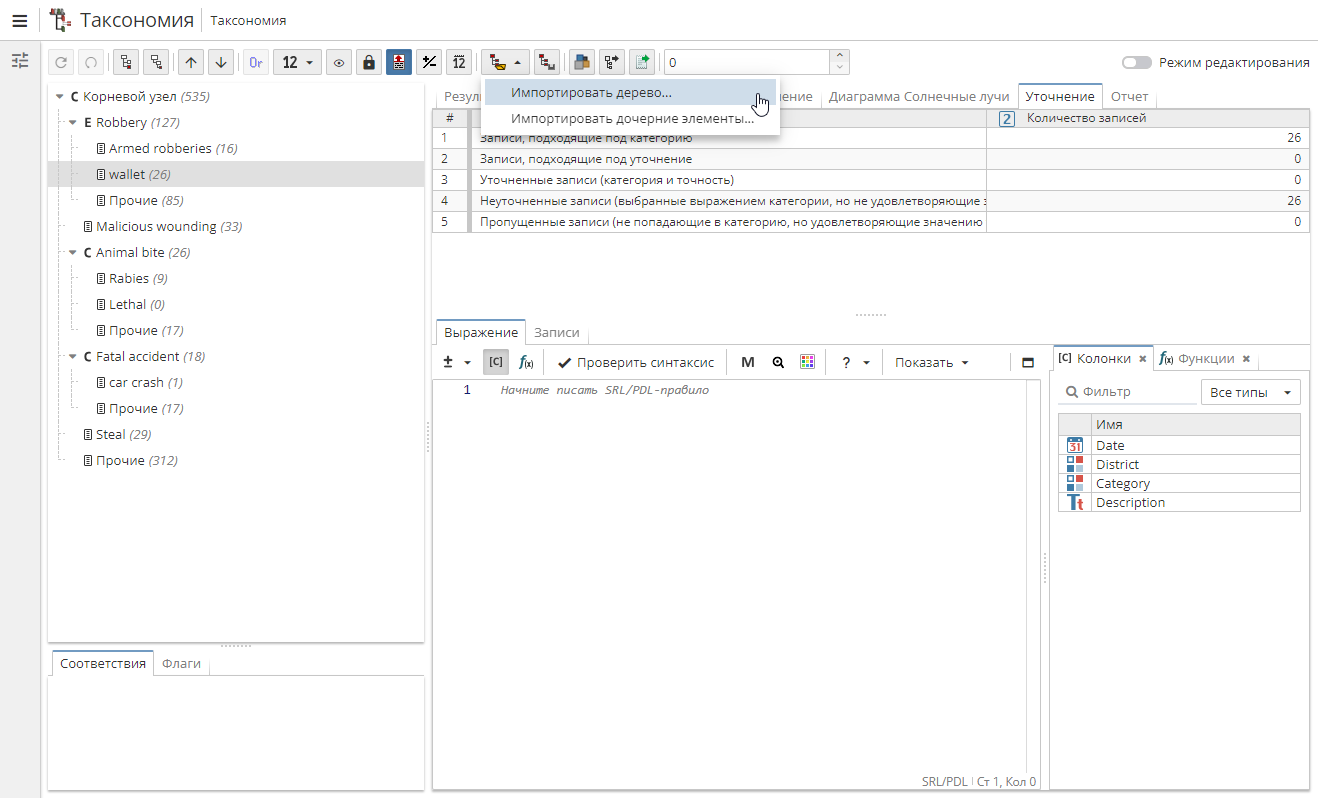Open the 'Все типы' dropdown
The width and height of the screenshot is (1318, 798).
(x=1250, y=392)
